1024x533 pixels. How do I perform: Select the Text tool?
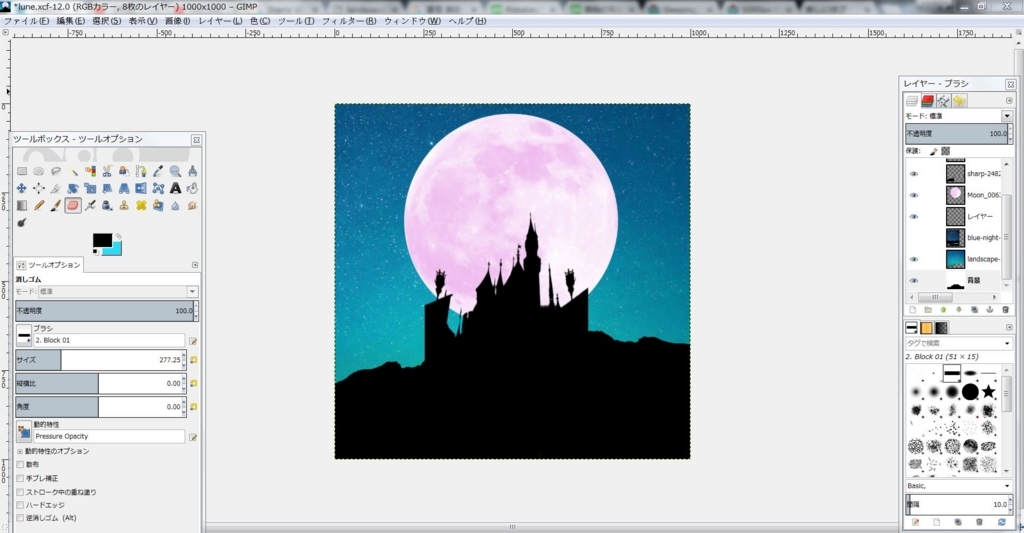pos(175,188)
